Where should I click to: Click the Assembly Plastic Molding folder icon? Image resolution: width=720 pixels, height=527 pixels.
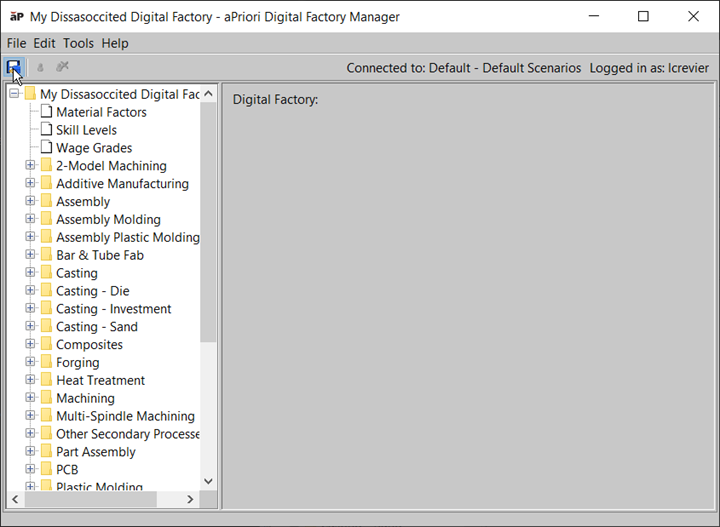pos(46,236)
